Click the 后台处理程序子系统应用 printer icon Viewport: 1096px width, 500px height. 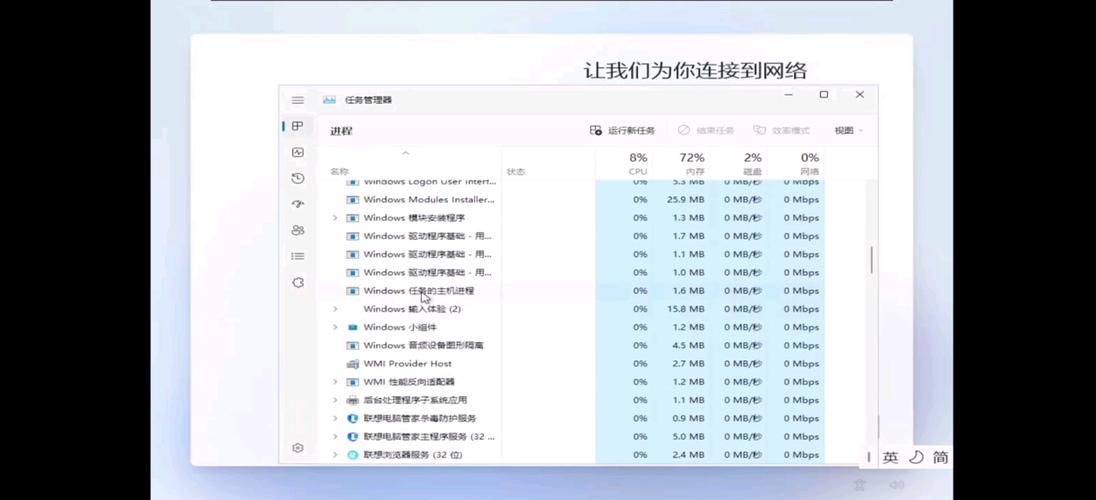pyautogui.click(x=352, y=400)
